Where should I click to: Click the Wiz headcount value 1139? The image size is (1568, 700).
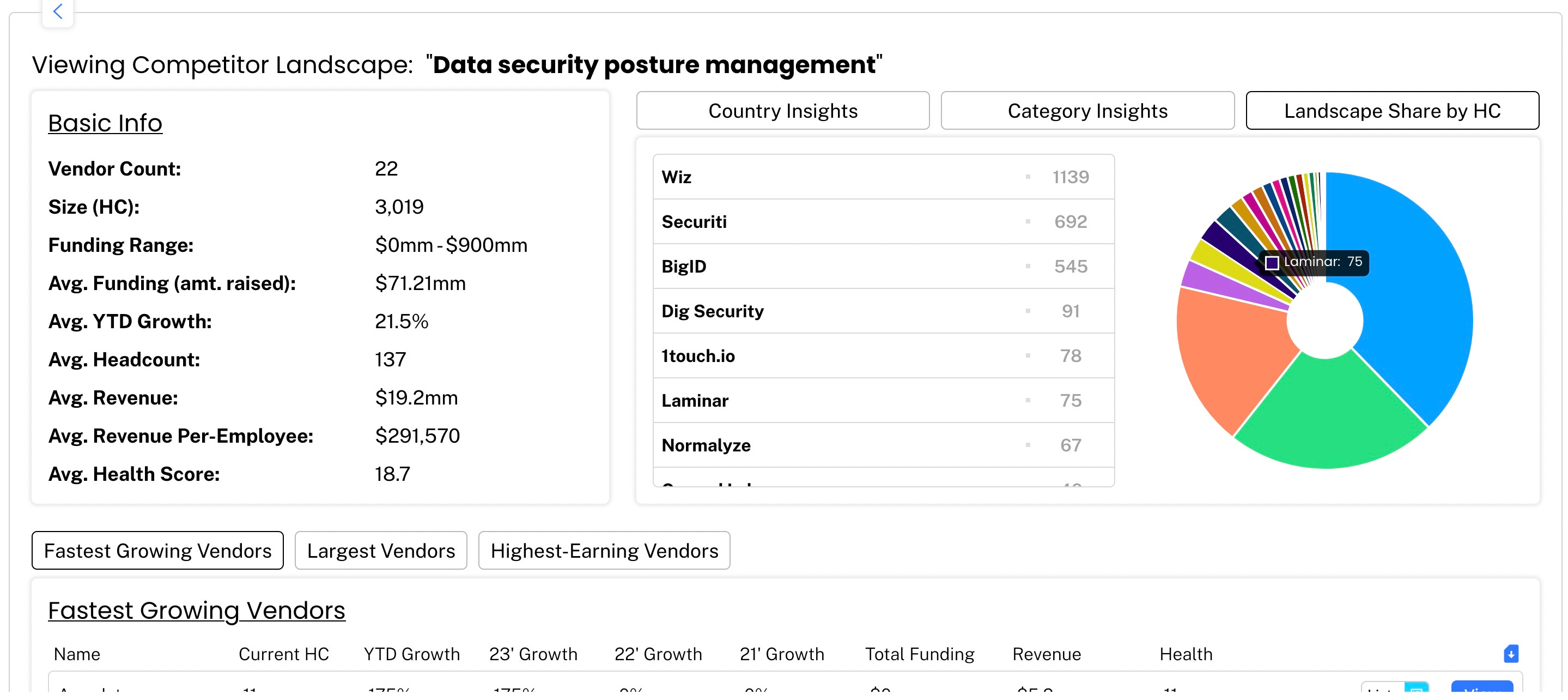[x=1071, y=177]
